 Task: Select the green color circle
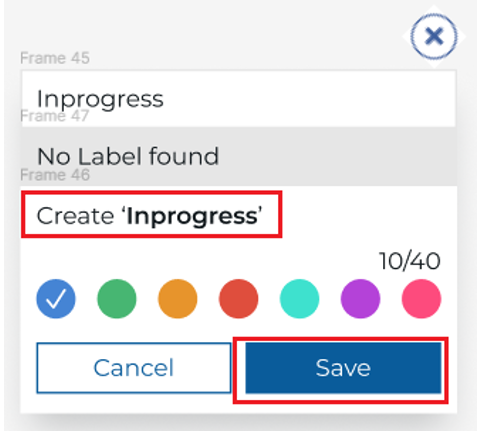click(x=117, y=298)
